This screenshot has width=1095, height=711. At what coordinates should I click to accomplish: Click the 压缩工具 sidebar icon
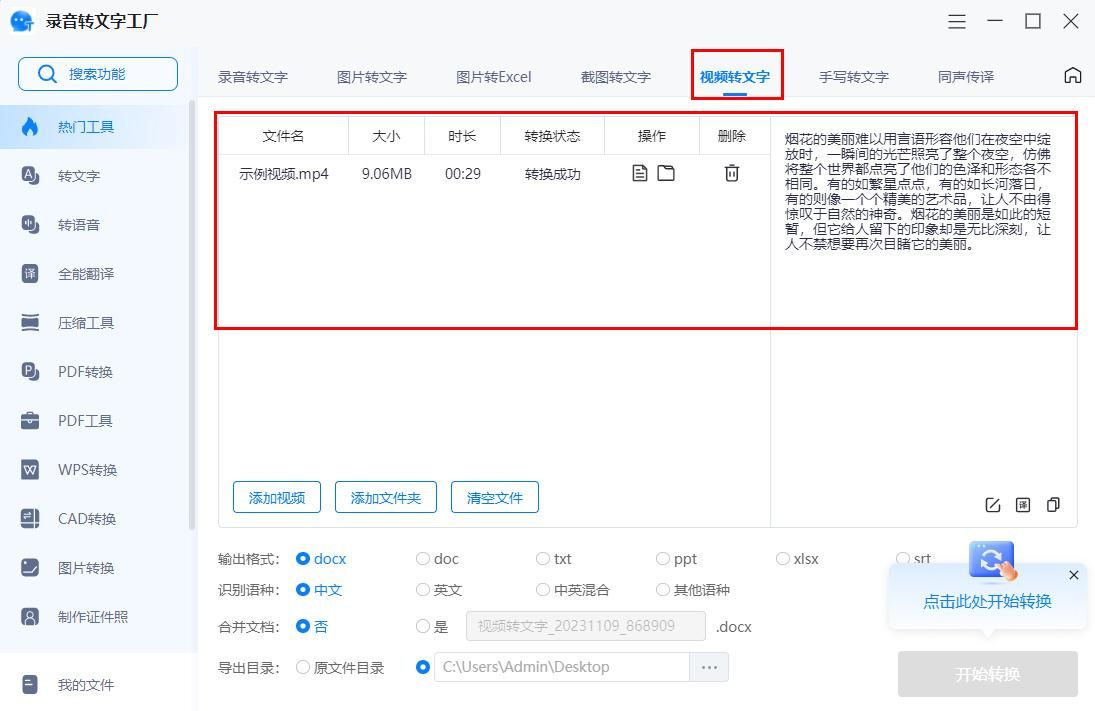pos(30,322)
